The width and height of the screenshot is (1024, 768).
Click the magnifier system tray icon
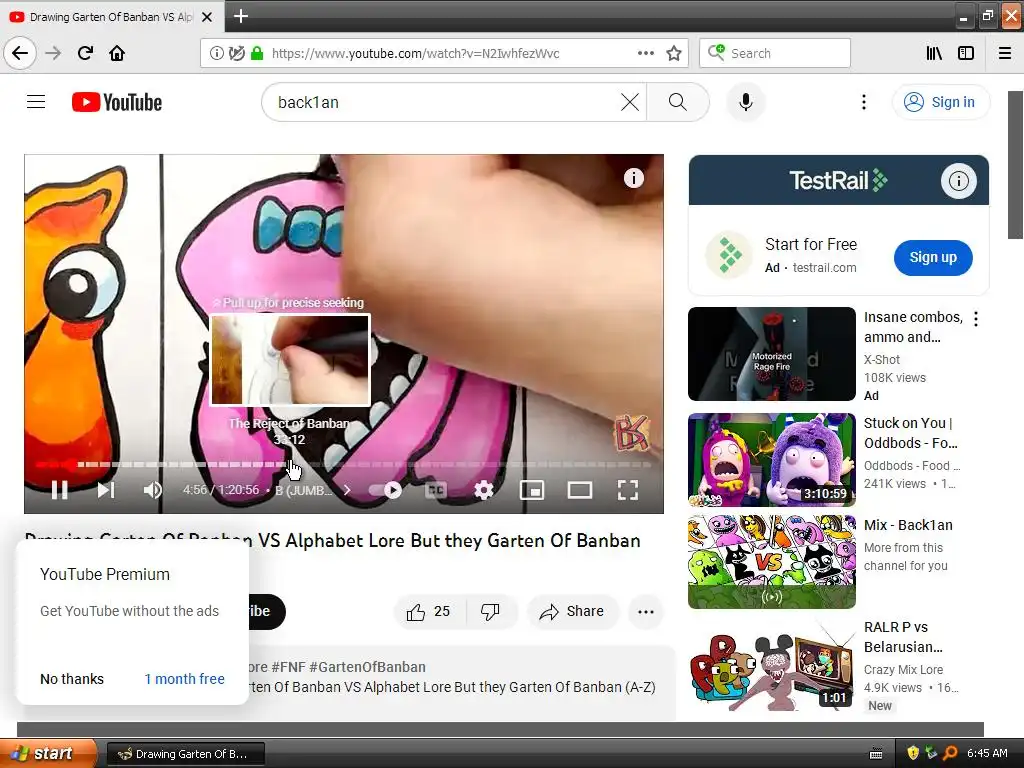(950, 753)
